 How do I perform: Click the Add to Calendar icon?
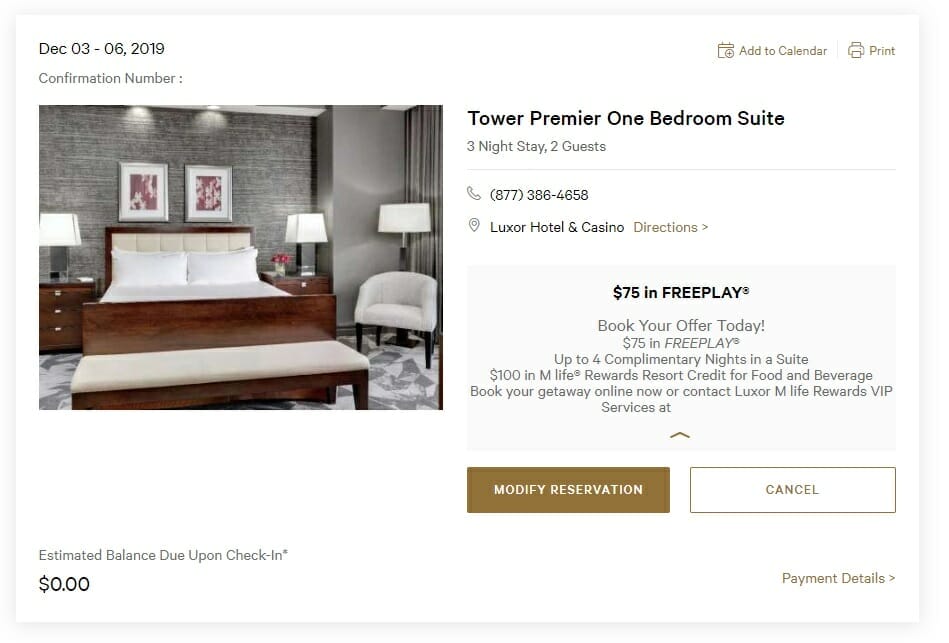[x=726, y=50]
